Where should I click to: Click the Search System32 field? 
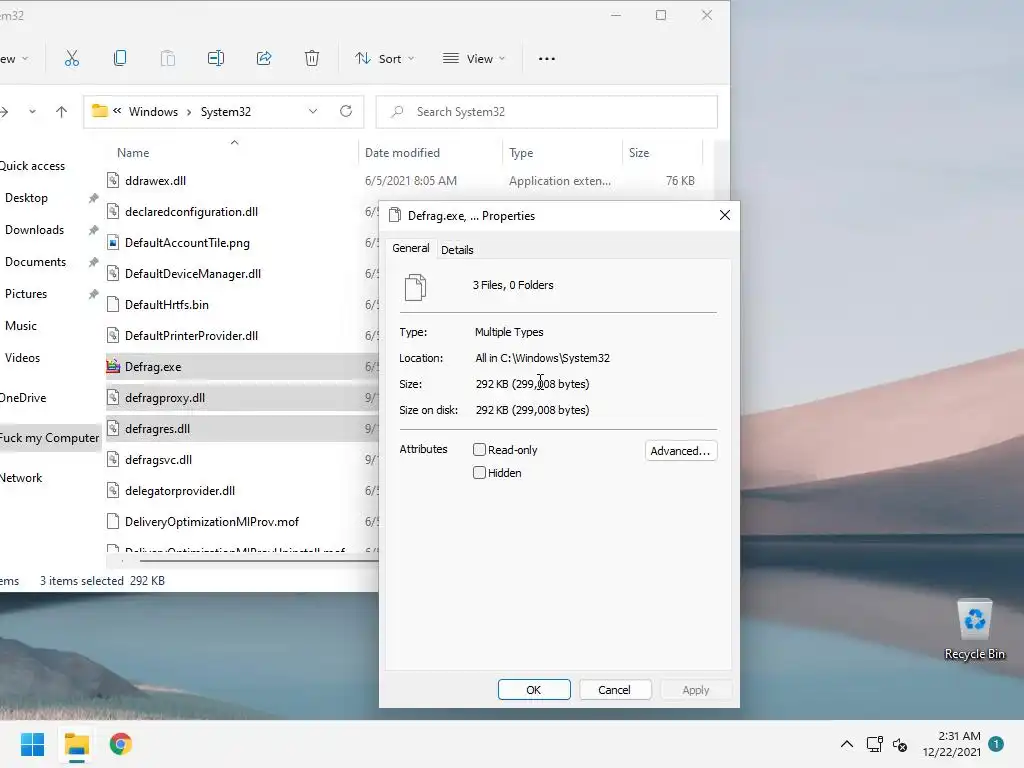coord(547,112)
